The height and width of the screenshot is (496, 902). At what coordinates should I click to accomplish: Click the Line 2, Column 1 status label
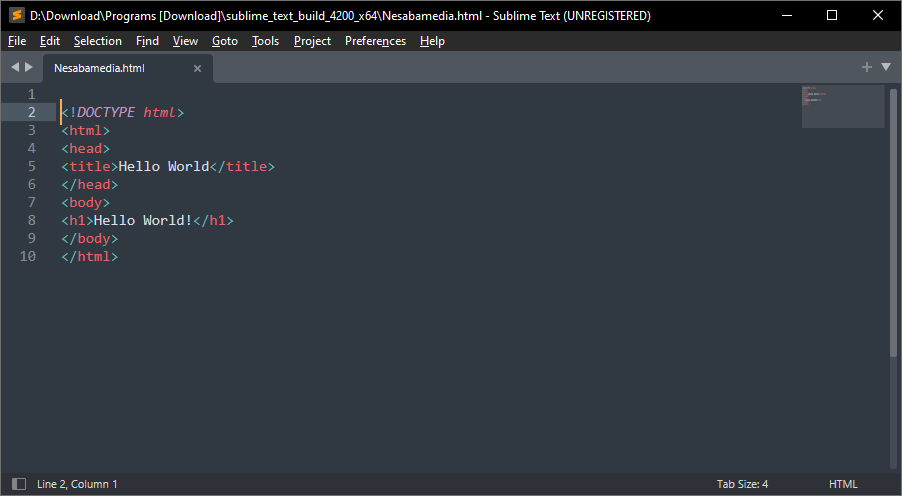[77, 484]
